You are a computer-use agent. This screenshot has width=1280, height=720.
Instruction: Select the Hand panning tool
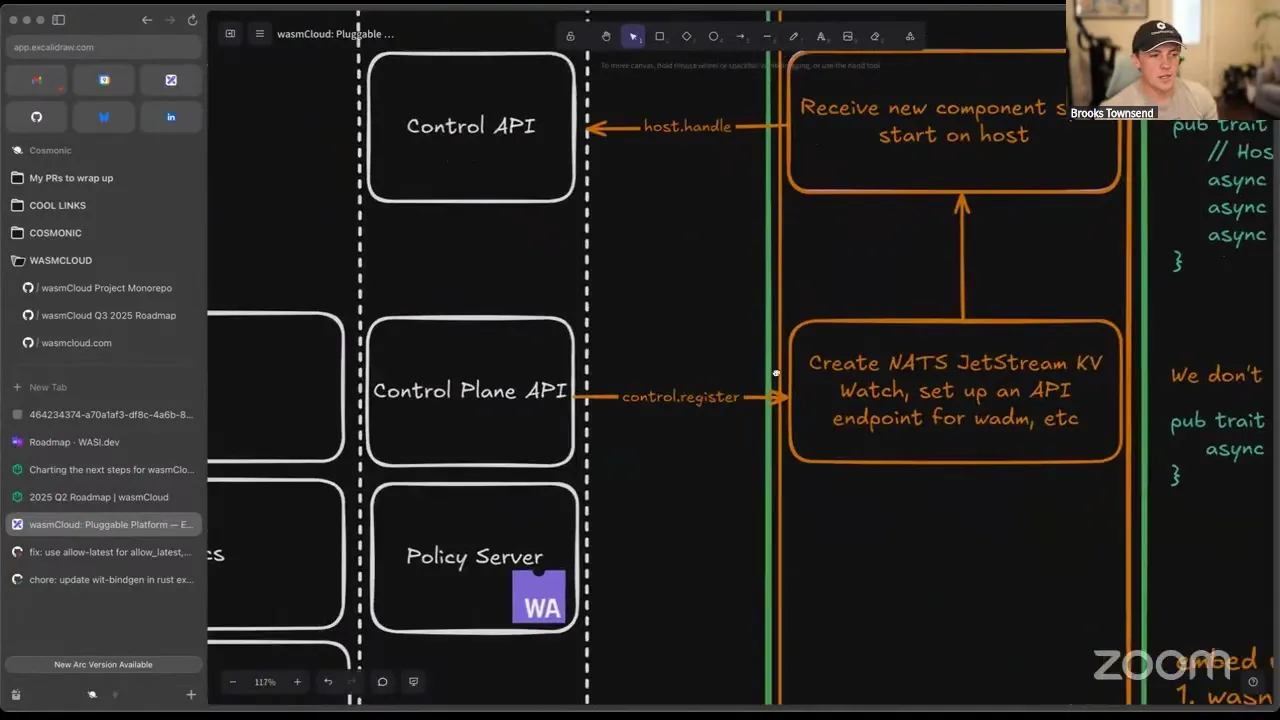click(x=606, y=36)
